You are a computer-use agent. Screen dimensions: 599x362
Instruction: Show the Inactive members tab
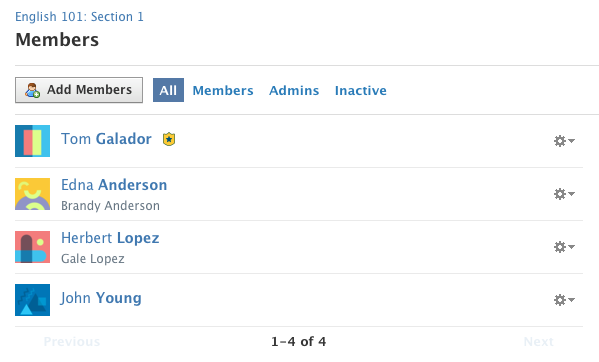[x=361, y=90]
